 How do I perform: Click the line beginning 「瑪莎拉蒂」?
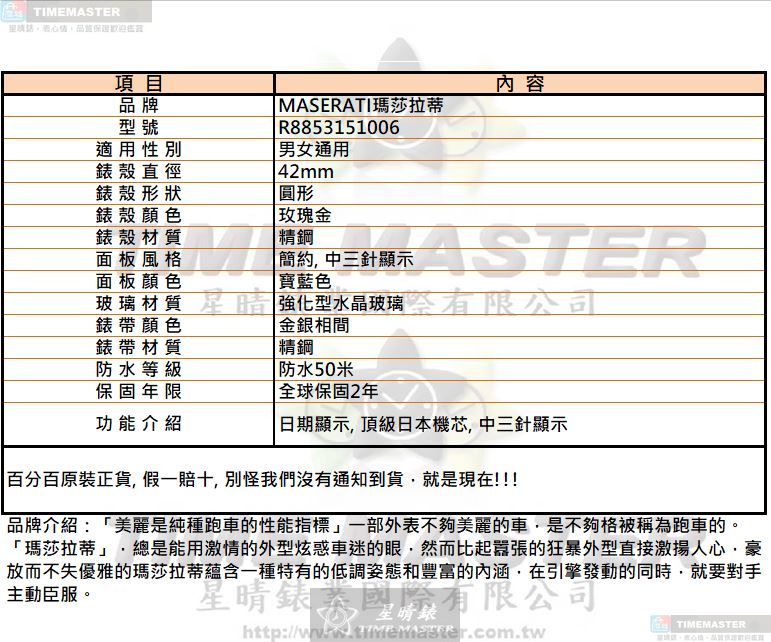[384, 549]
